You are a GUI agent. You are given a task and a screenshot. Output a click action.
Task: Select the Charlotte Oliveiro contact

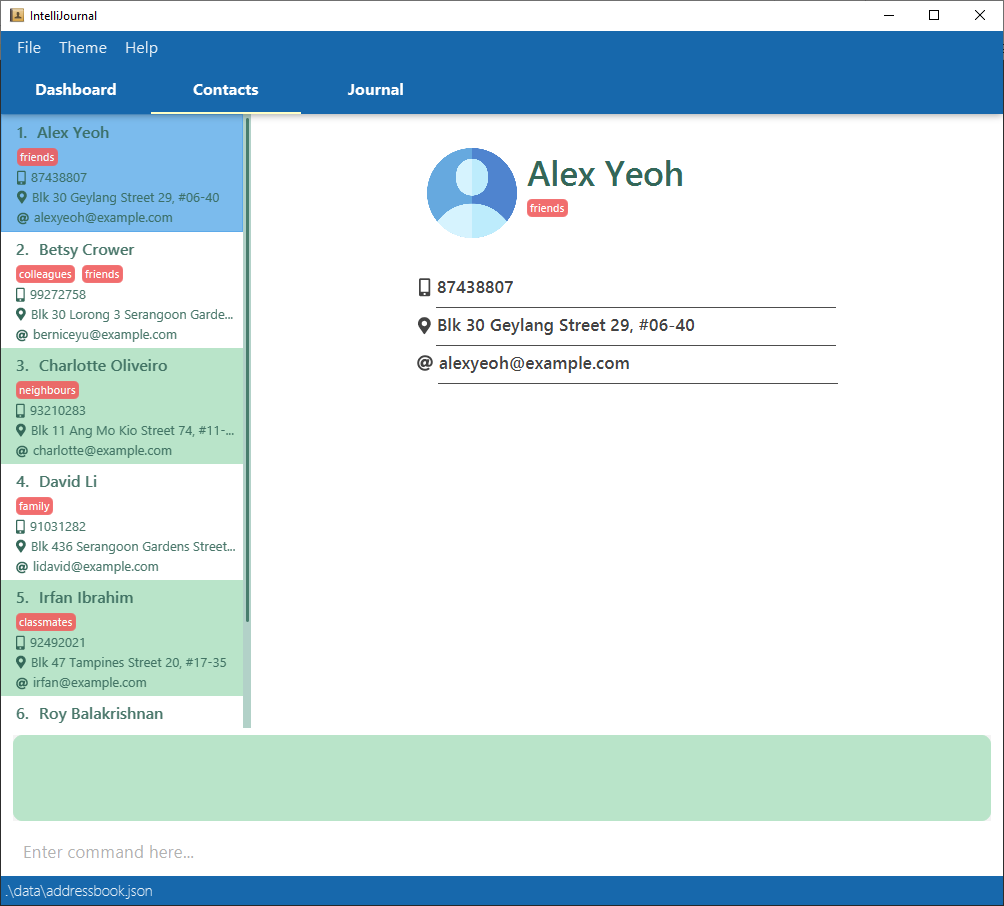[122, 406]
